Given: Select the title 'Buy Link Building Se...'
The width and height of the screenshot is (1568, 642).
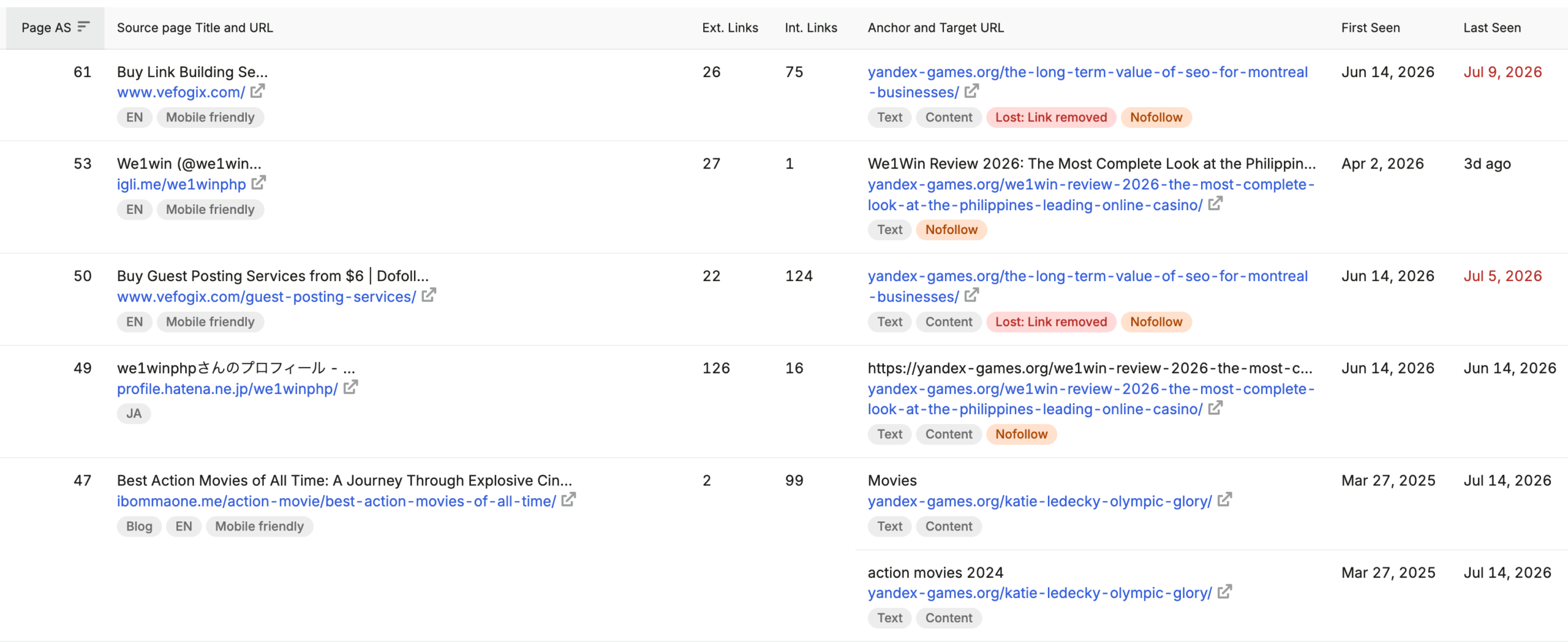Looking at the screenshot, I should click(x=192, y=72).
